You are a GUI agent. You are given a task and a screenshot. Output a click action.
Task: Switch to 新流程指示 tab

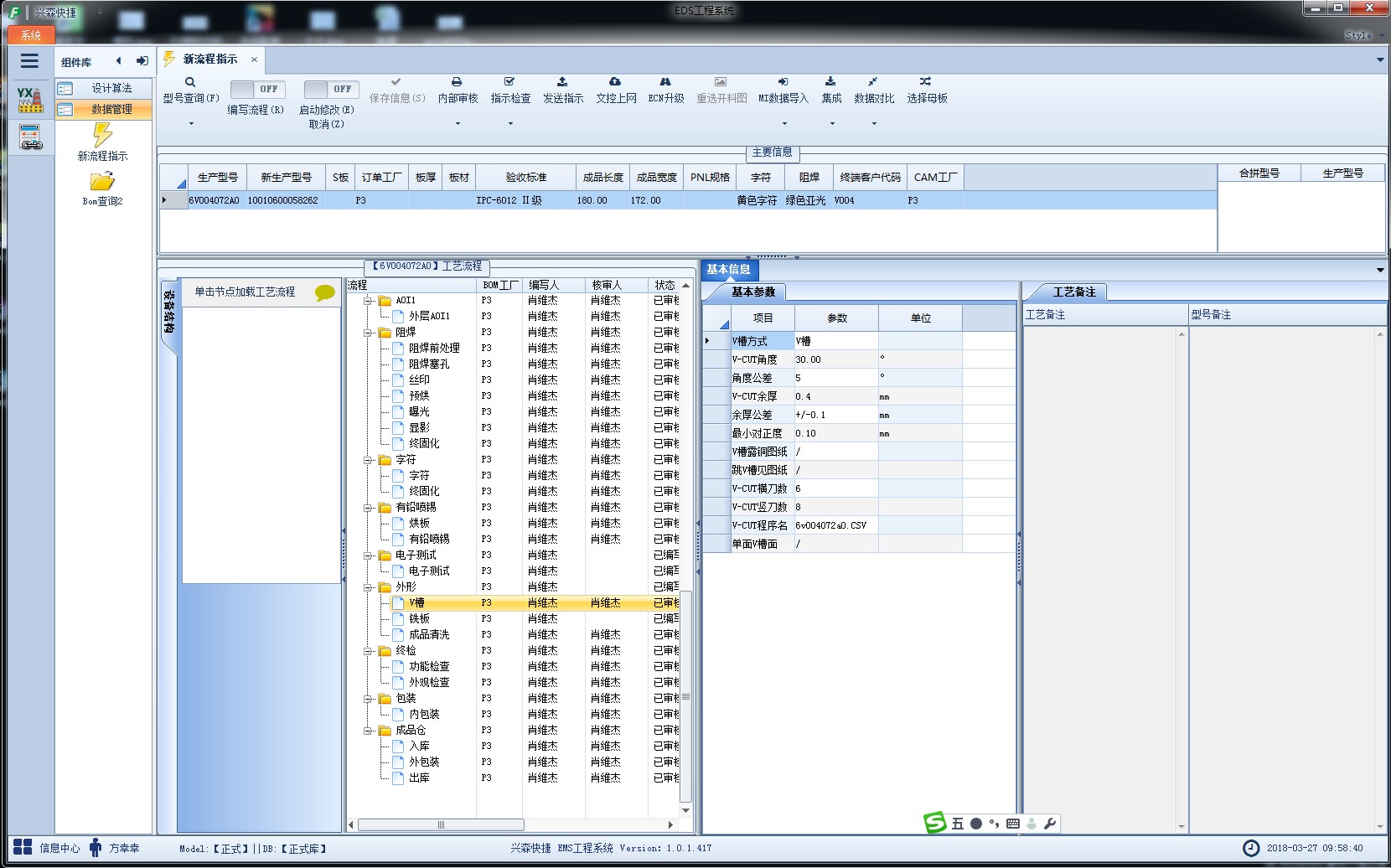[210, 59]
